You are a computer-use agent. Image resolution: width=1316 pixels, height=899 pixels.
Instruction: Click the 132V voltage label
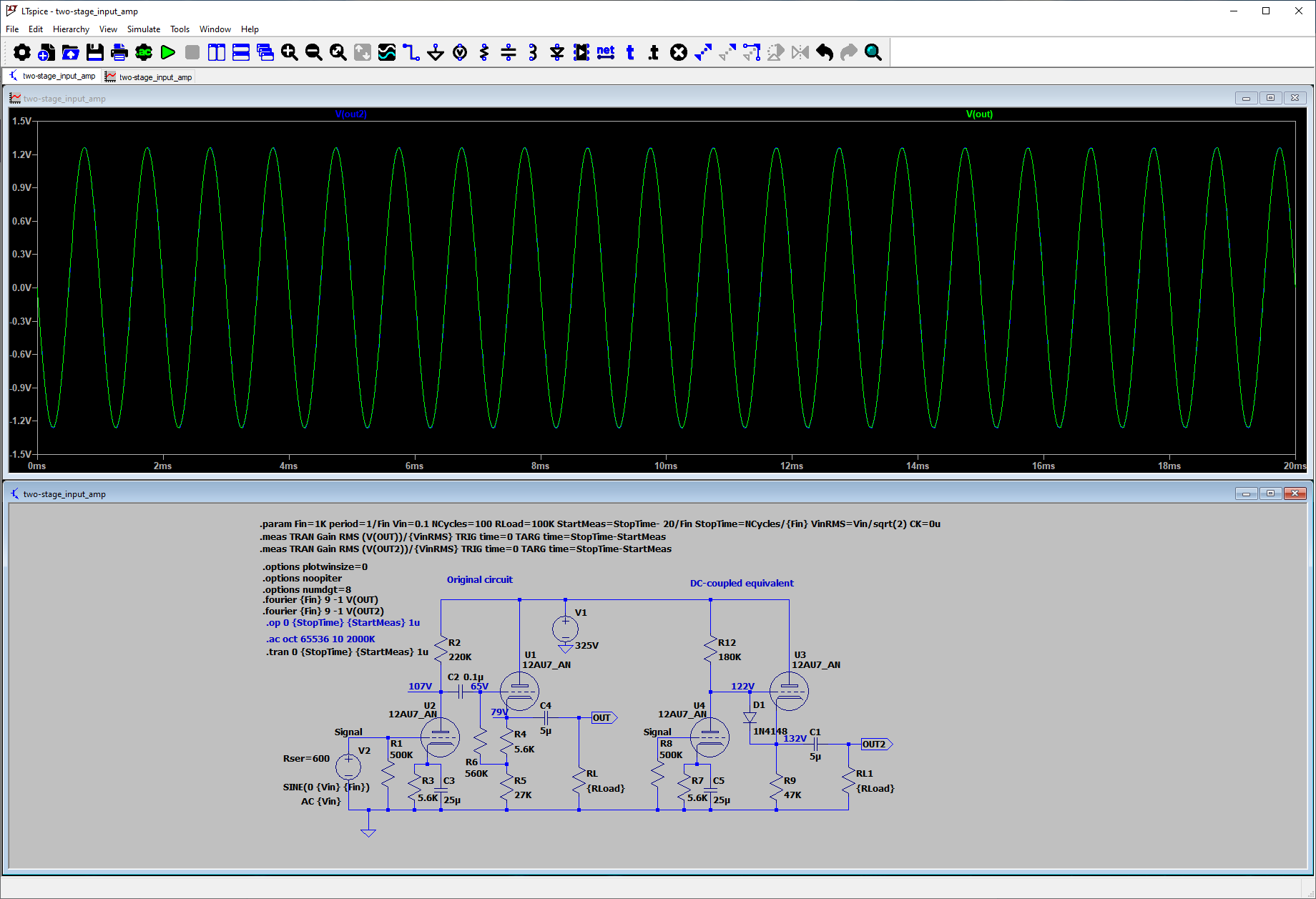pyautogui.click(x=795, y=739)
